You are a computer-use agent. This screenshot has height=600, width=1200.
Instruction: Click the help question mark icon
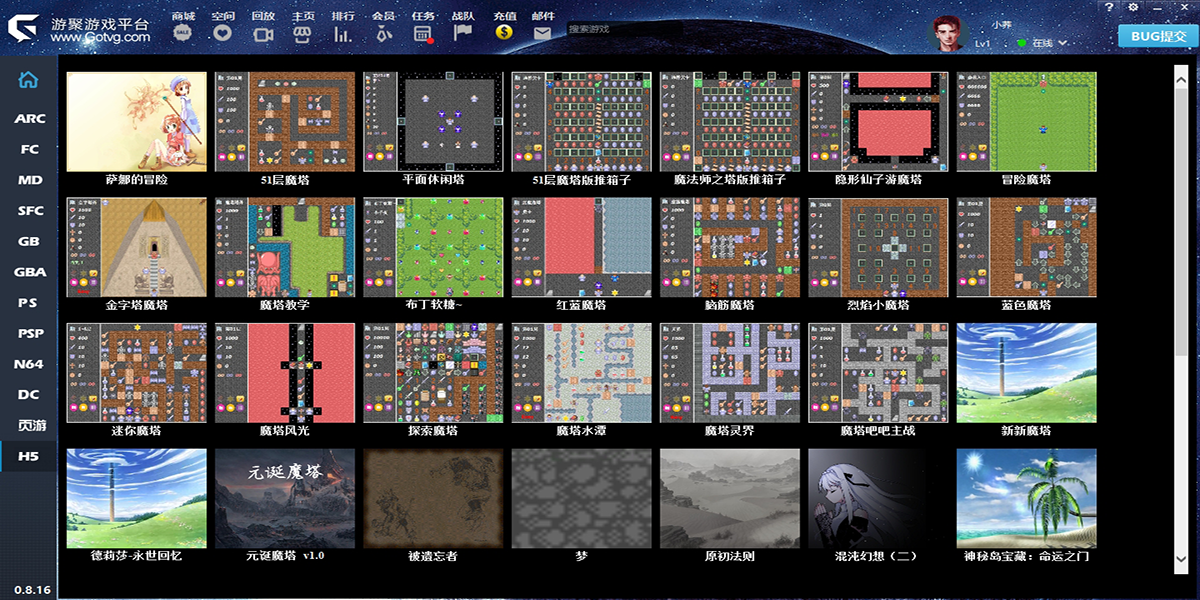click(1111, 7)
